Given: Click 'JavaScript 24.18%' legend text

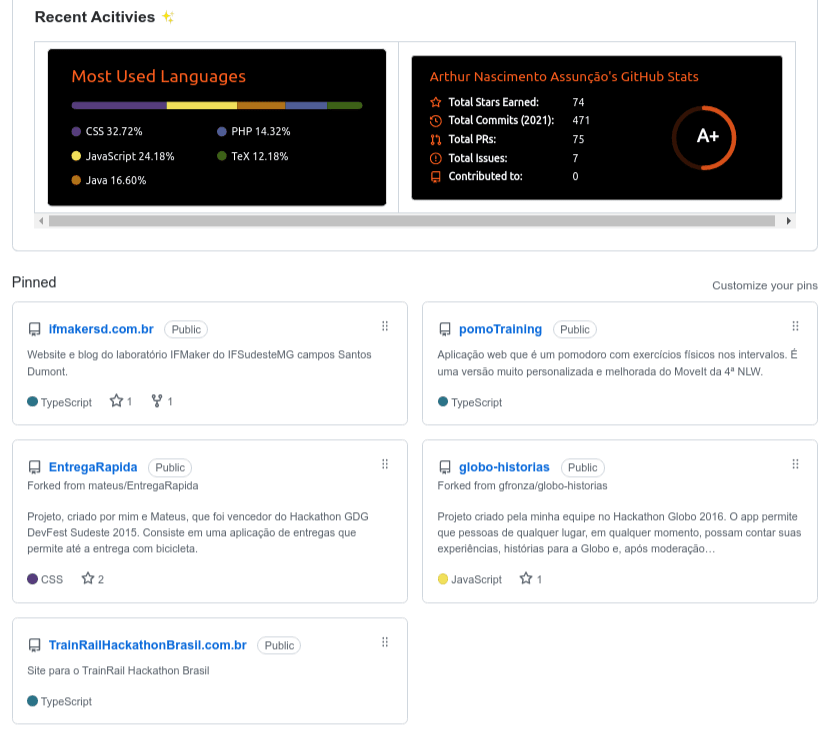Looking at the screenshot, I should pyautogui.click(x=130, y=156).
